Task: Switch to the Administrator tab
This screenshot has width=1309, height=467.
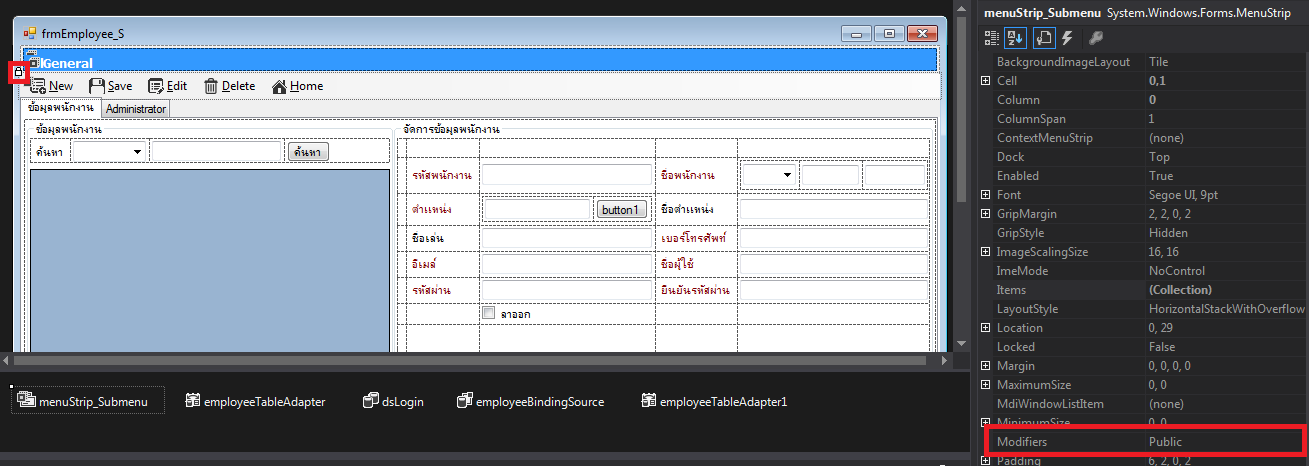Action: coord(136,108)
